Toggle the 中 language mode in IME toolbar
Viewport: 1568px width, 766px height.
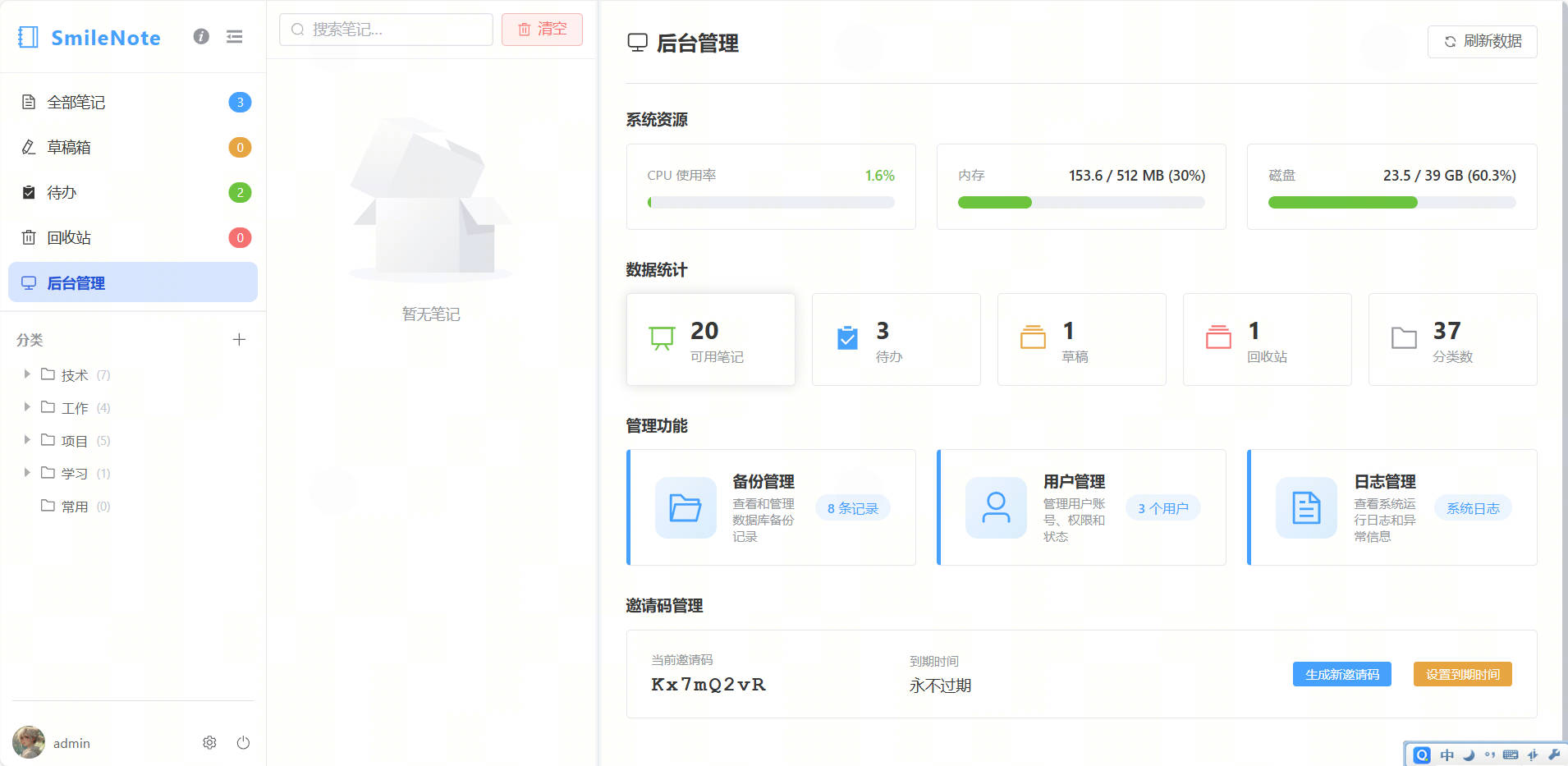[1447, 755]
